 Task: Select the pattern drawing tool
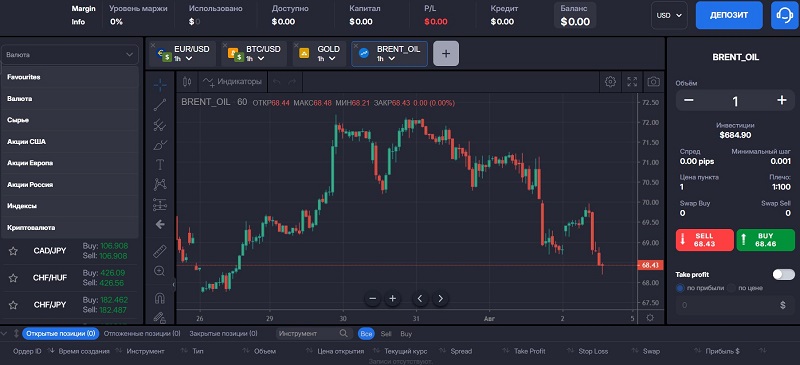tap(160, 184)
